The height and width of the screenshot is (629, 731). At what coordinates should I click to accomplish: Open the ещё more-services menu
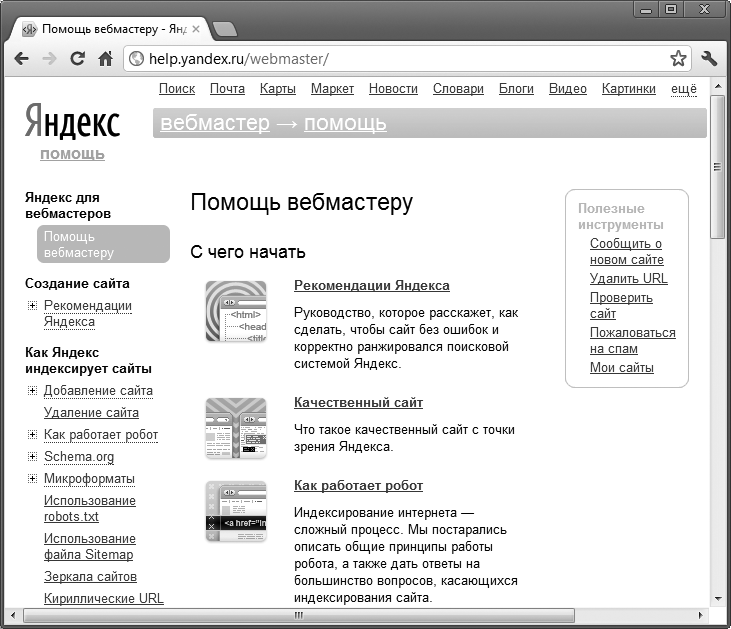(x=684, y=89)
